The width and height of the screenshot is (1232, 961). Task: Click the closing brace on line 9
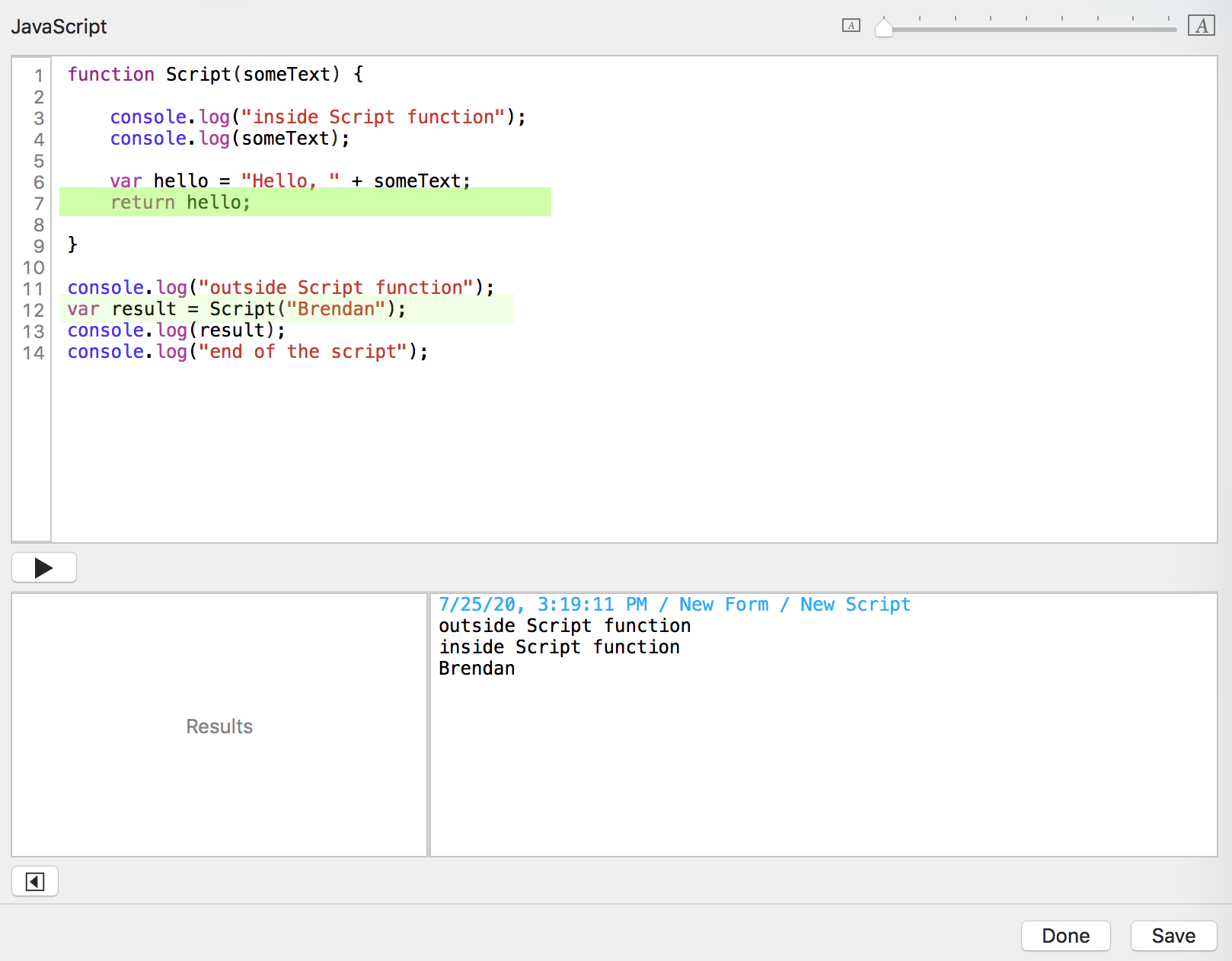[72, 244]
